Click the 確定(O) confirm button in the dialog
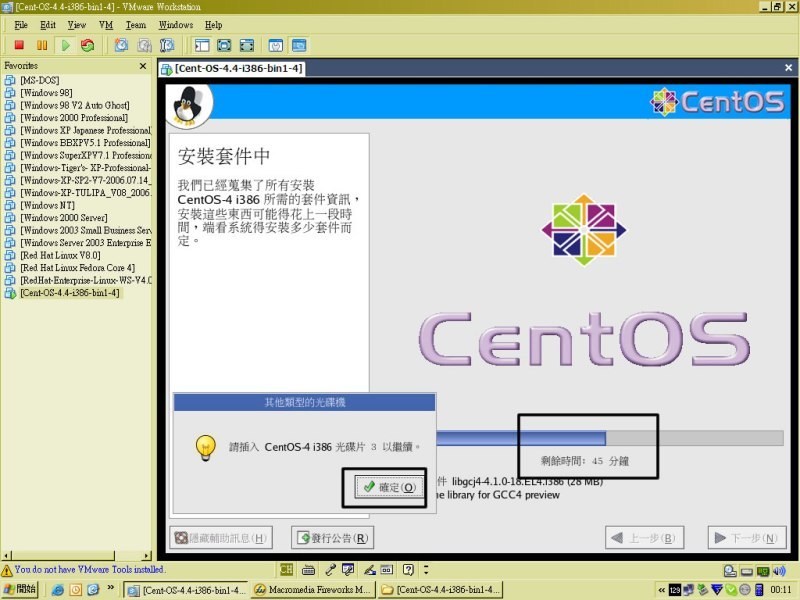The width and height of the screenshot is (800, 600). click(389, 487)
